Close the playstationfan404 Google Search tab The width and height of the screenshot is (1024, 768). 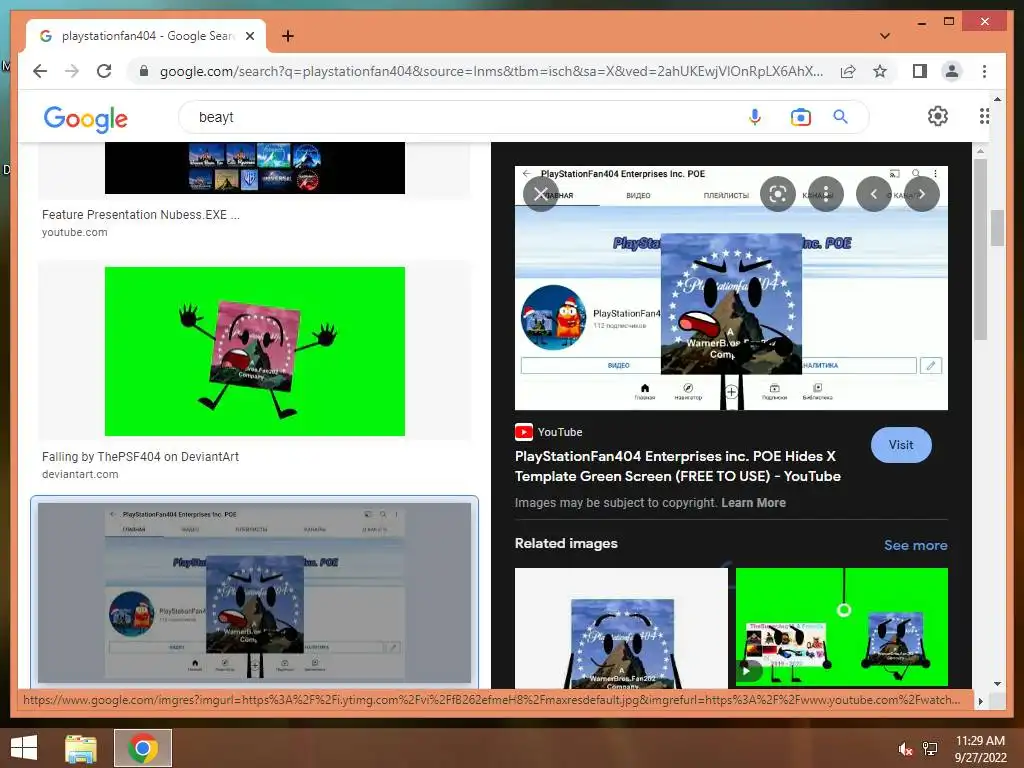(249, 36)
